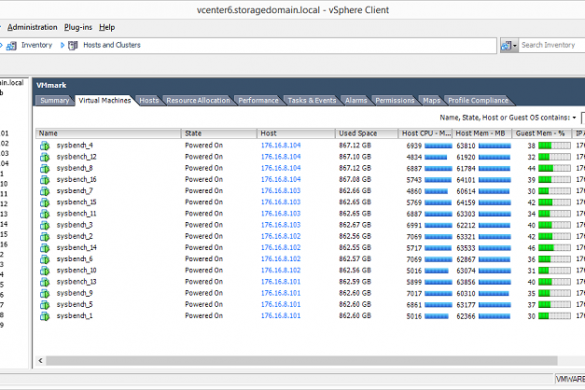585x390 pixels.
Task: Click the sysbench_1 VM icon
Action: (45, 316)
